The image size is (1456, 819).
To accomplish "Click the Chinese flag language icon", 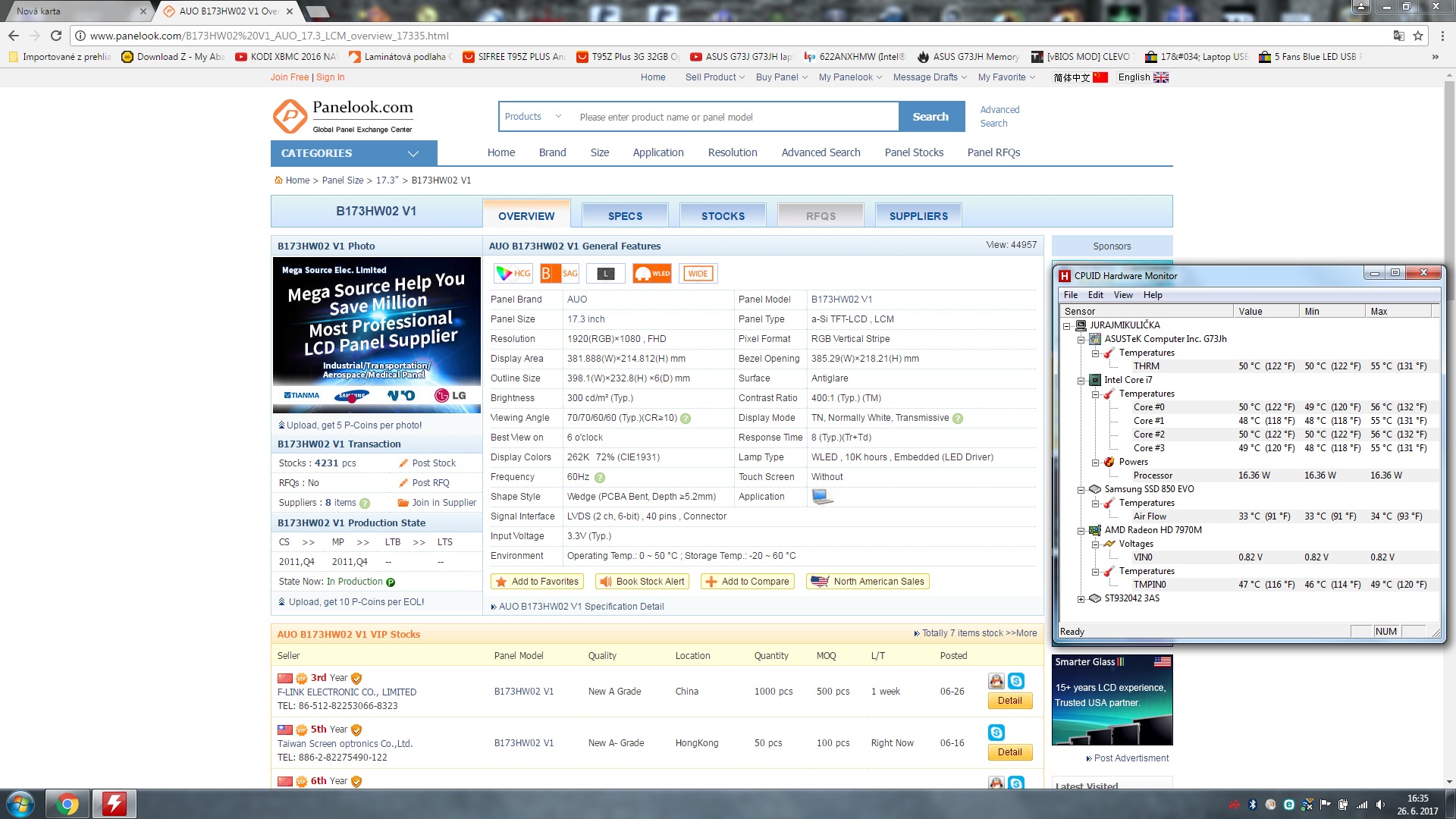I will tap(1100, 77).
